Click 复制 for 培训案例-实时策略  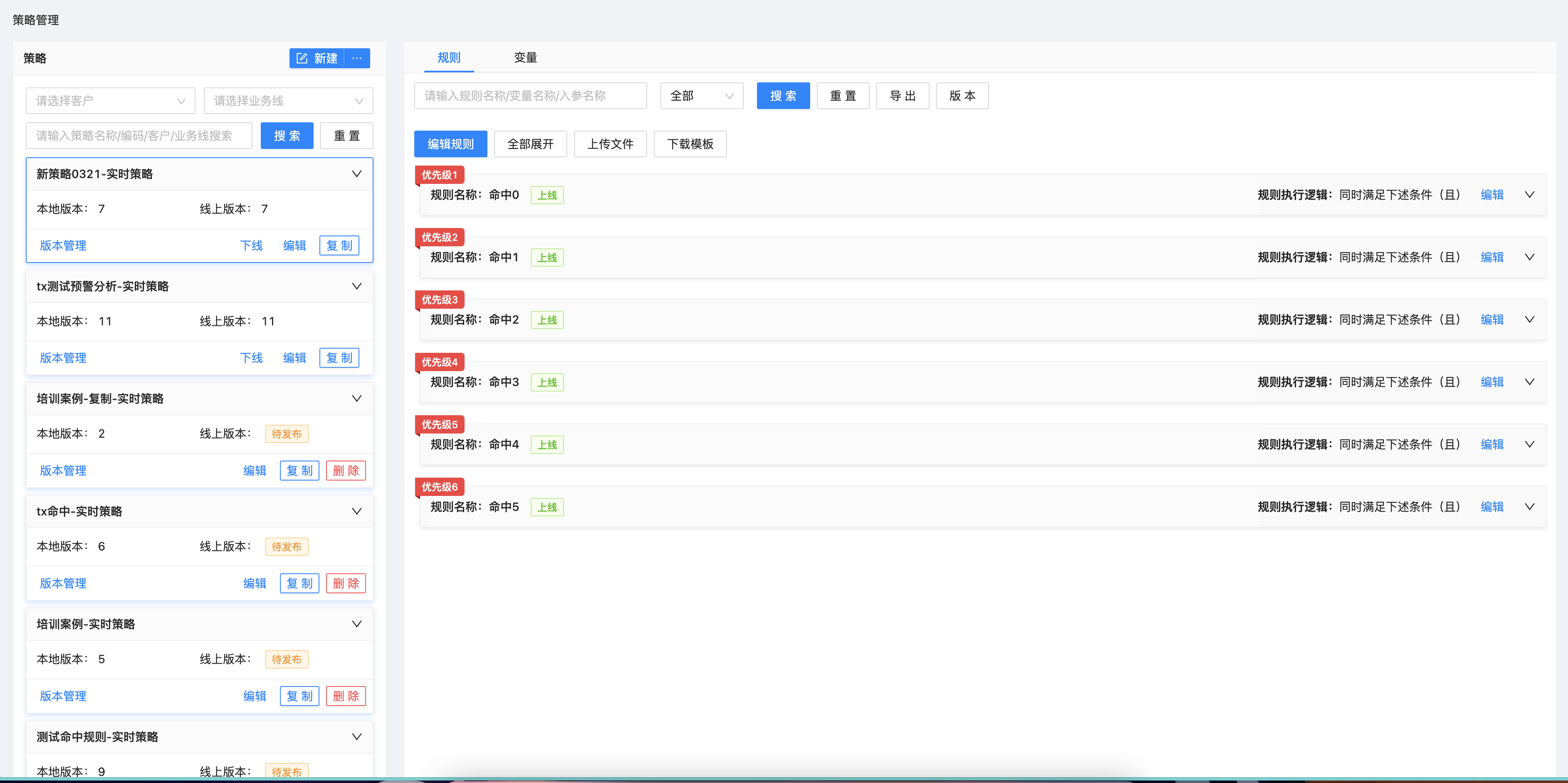299,696
